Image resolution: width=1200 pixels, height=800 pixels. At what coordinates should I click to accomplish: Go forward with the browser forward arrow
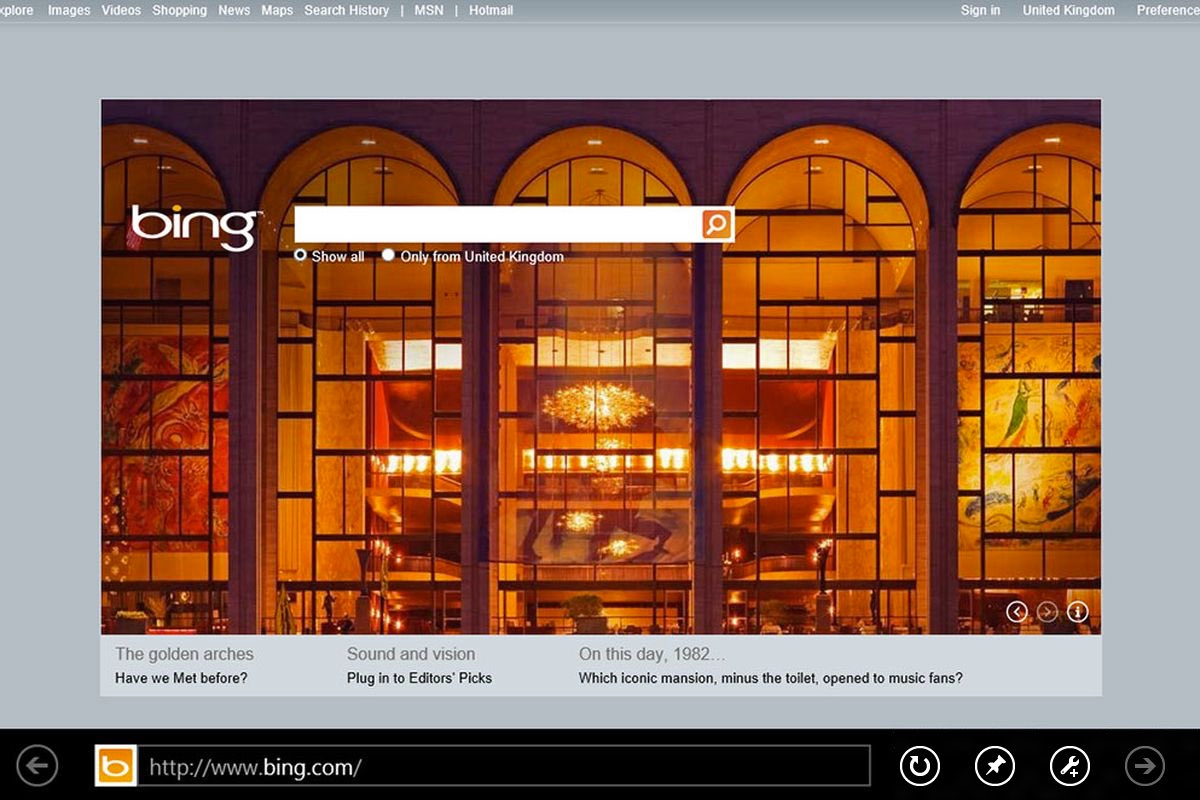pos(1145,767)
